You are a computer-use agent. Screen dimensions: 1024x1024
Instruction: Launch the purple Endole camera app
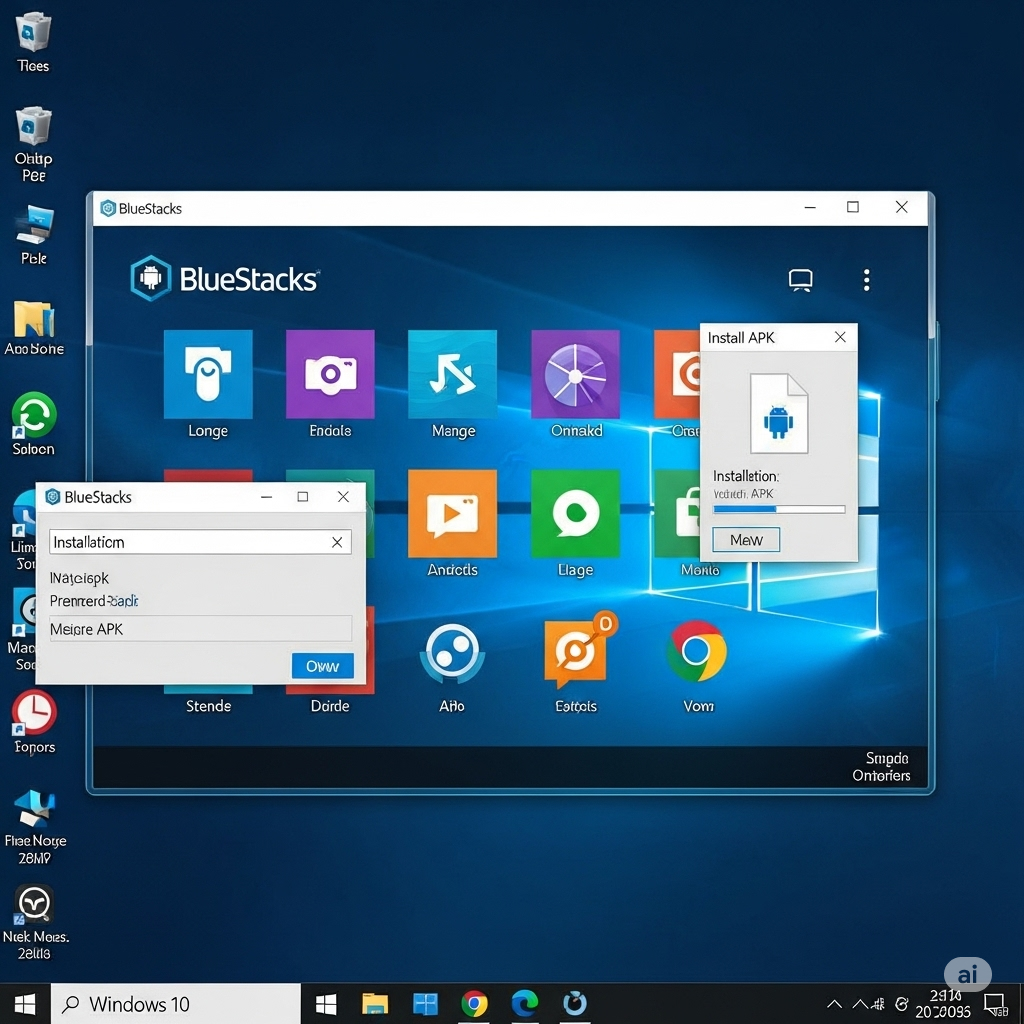point(330,374)
